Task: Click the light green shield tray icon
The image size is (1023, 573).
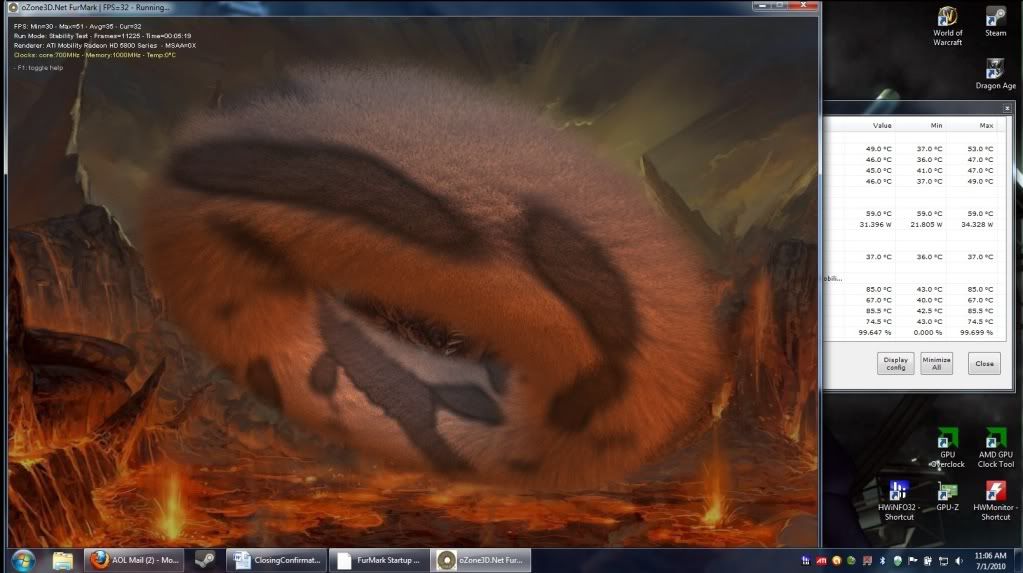Action: [x=897, y=561]
